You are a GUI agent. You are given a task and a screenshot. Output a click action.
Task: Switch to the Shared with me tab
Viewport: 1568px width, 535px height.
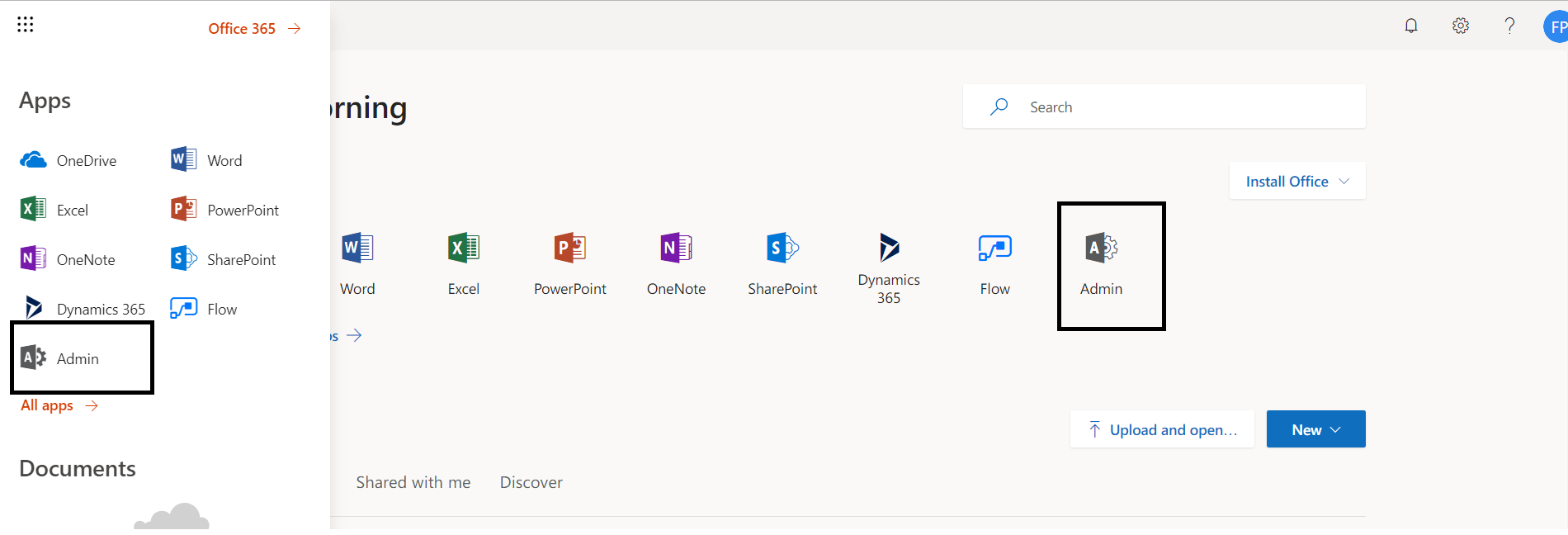tap(413, 482)
